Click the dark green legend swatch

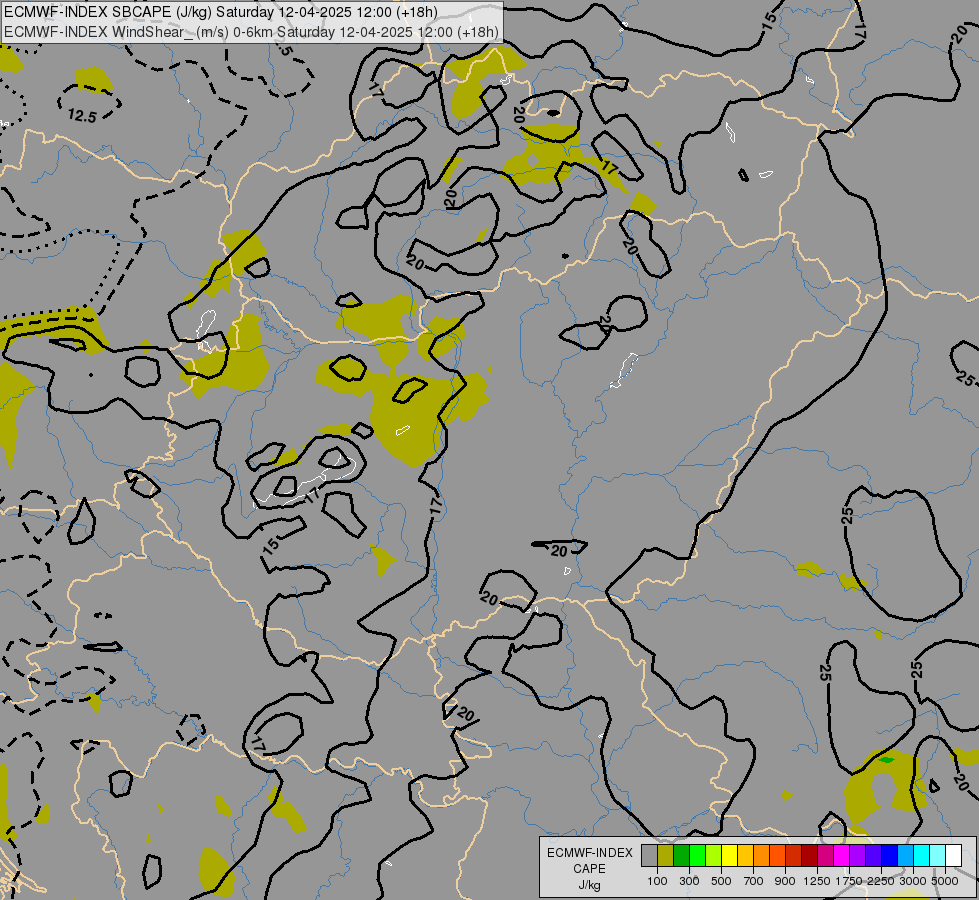[682, 855]
